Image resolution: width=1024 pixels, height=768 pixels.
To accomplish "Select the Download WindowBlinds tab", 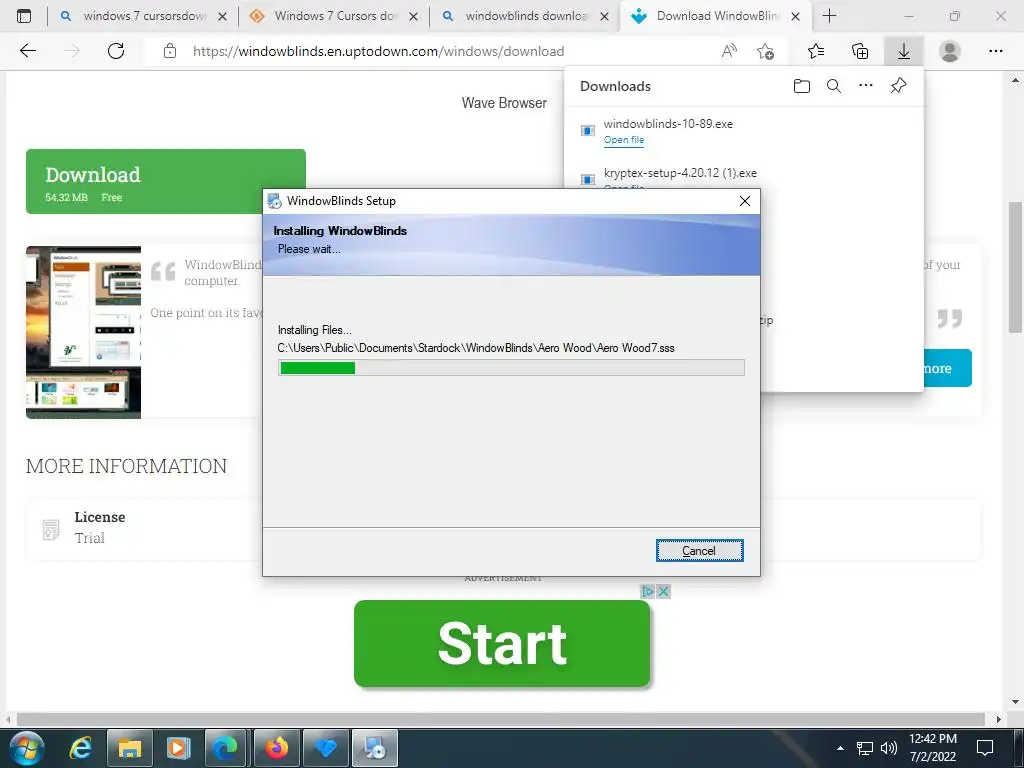I will [x=717, y=16].
